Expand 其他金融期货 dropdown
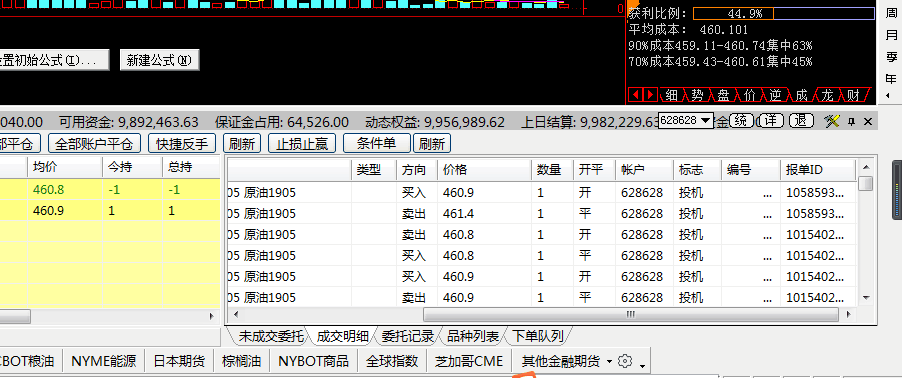902x378 pixels. click(x=609, y=362)
